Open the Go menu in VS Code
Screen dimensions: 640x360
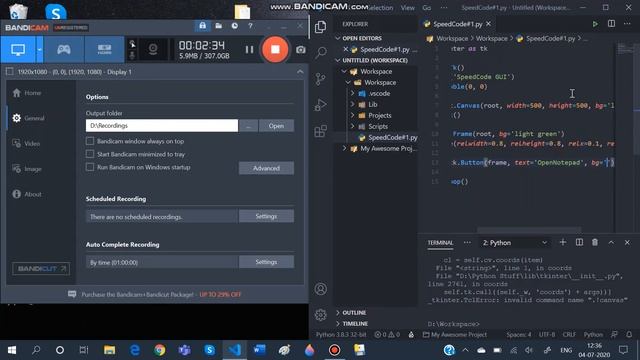[x=427, y=8]
